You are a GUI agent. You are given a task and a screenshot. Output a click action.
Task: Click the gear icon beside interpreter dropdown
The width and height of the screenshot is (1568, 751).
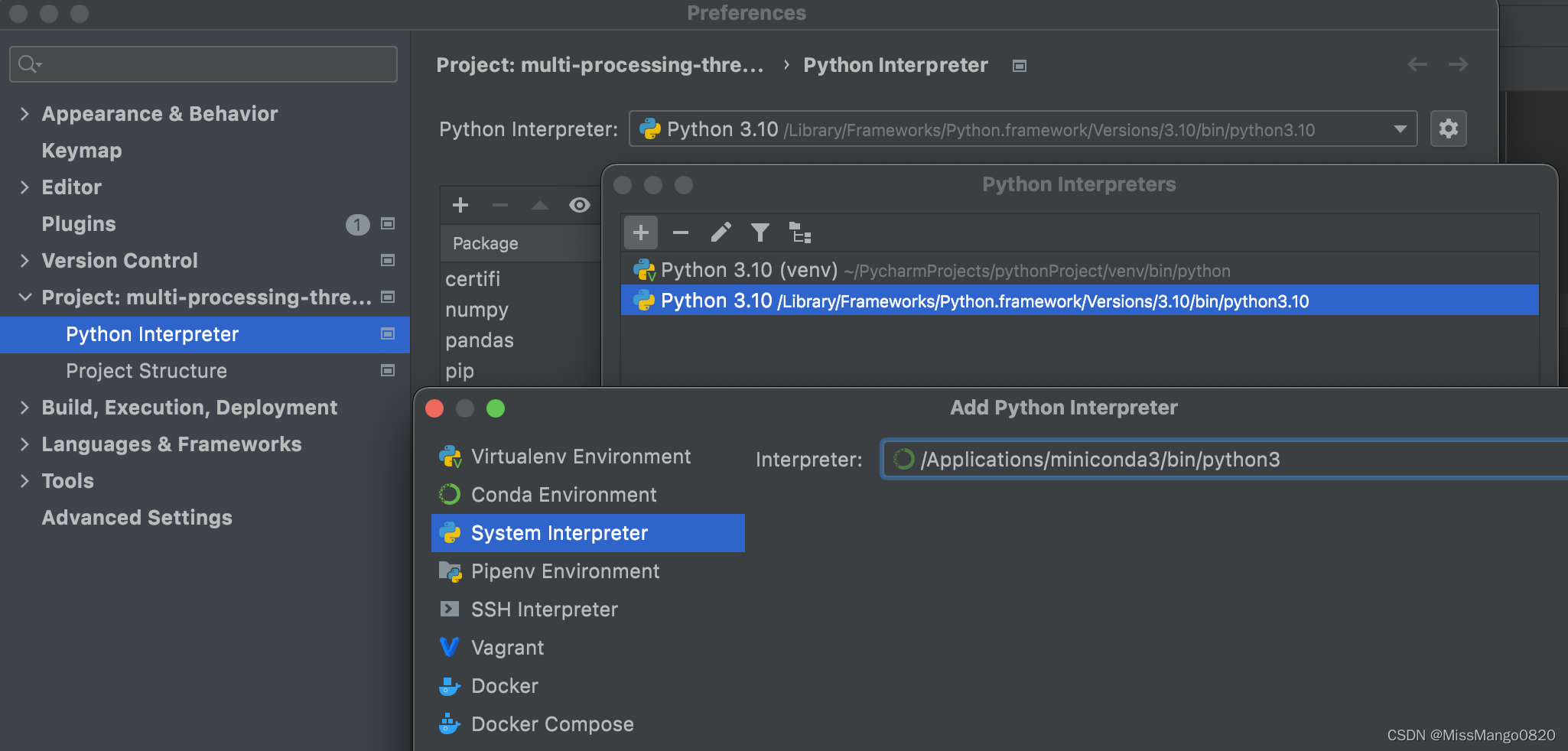click(x=1448, y=128)
